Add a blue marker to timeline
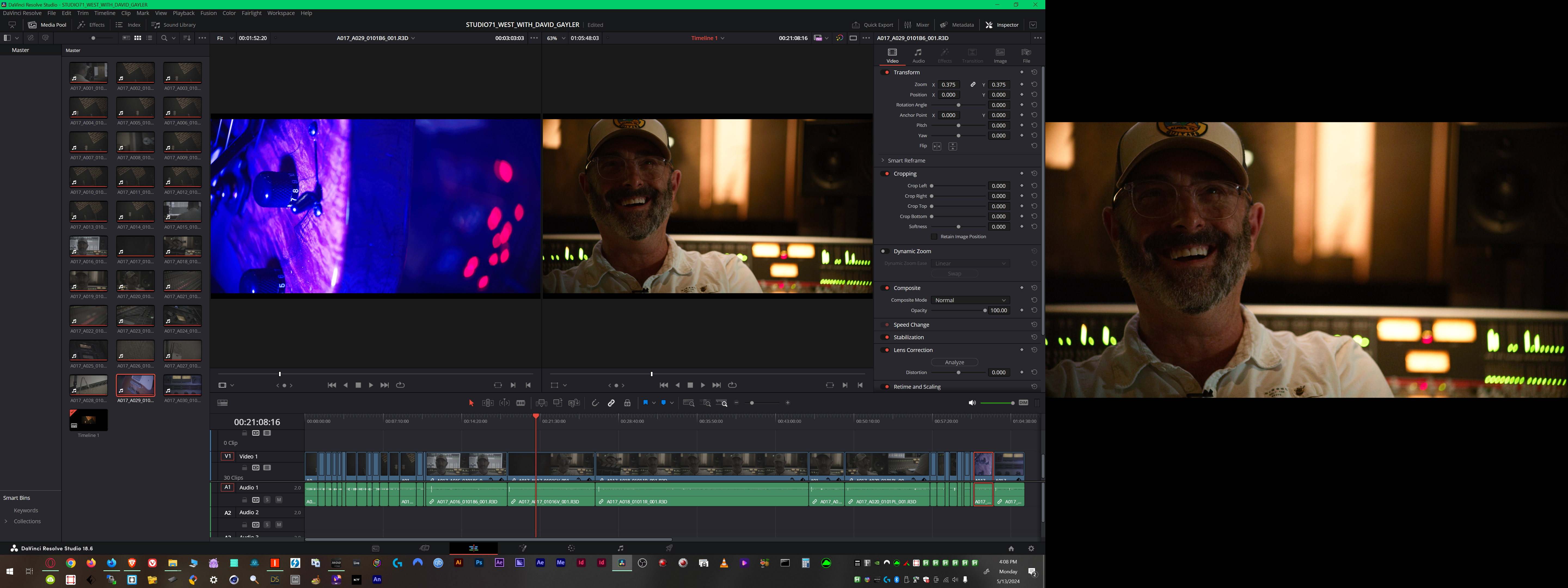Viewport: 1568px width, 588px height. point(663,403)
